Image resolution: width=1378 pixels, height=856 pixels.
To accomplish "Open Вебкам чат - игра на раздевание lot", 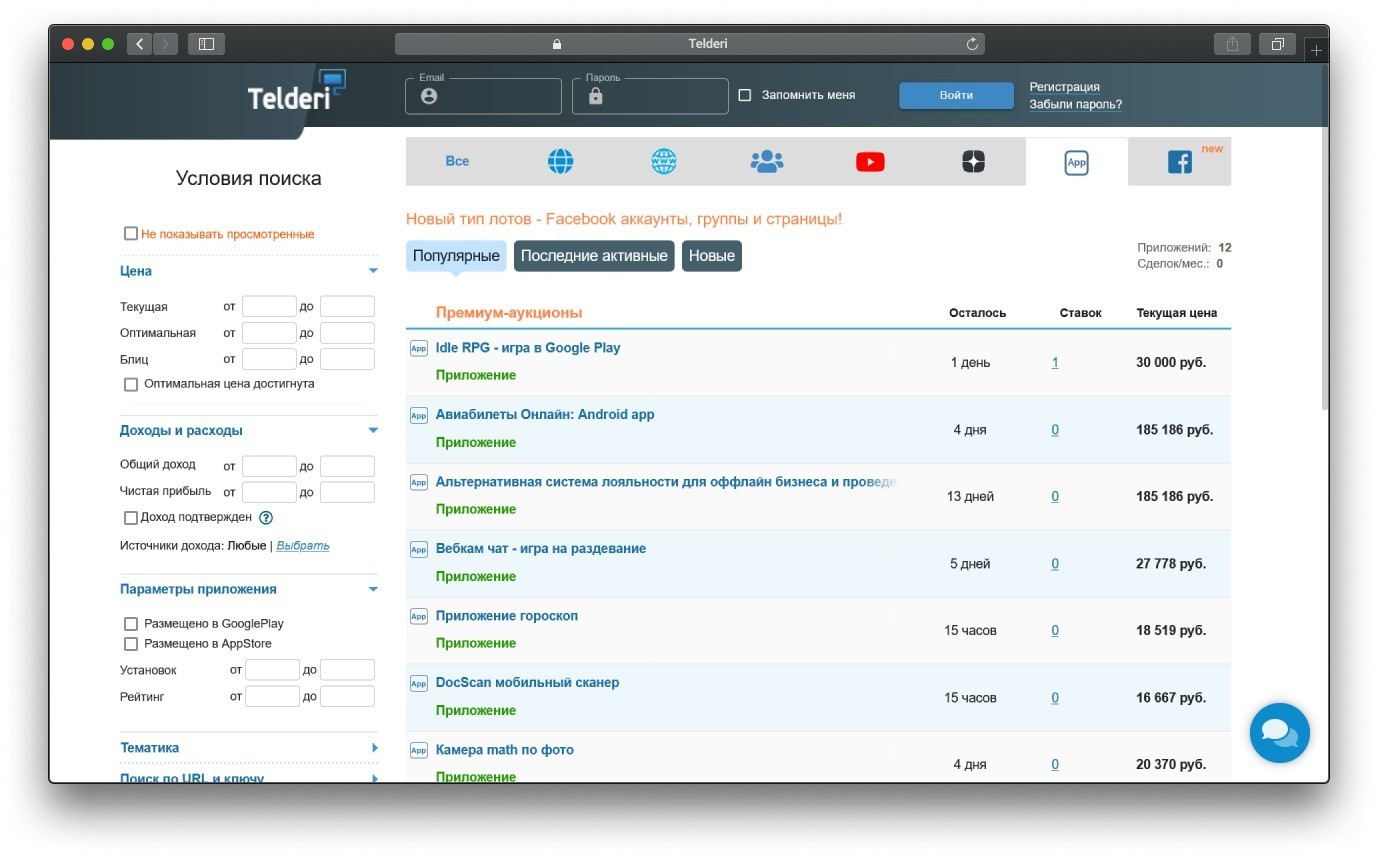I will point(541,549).
